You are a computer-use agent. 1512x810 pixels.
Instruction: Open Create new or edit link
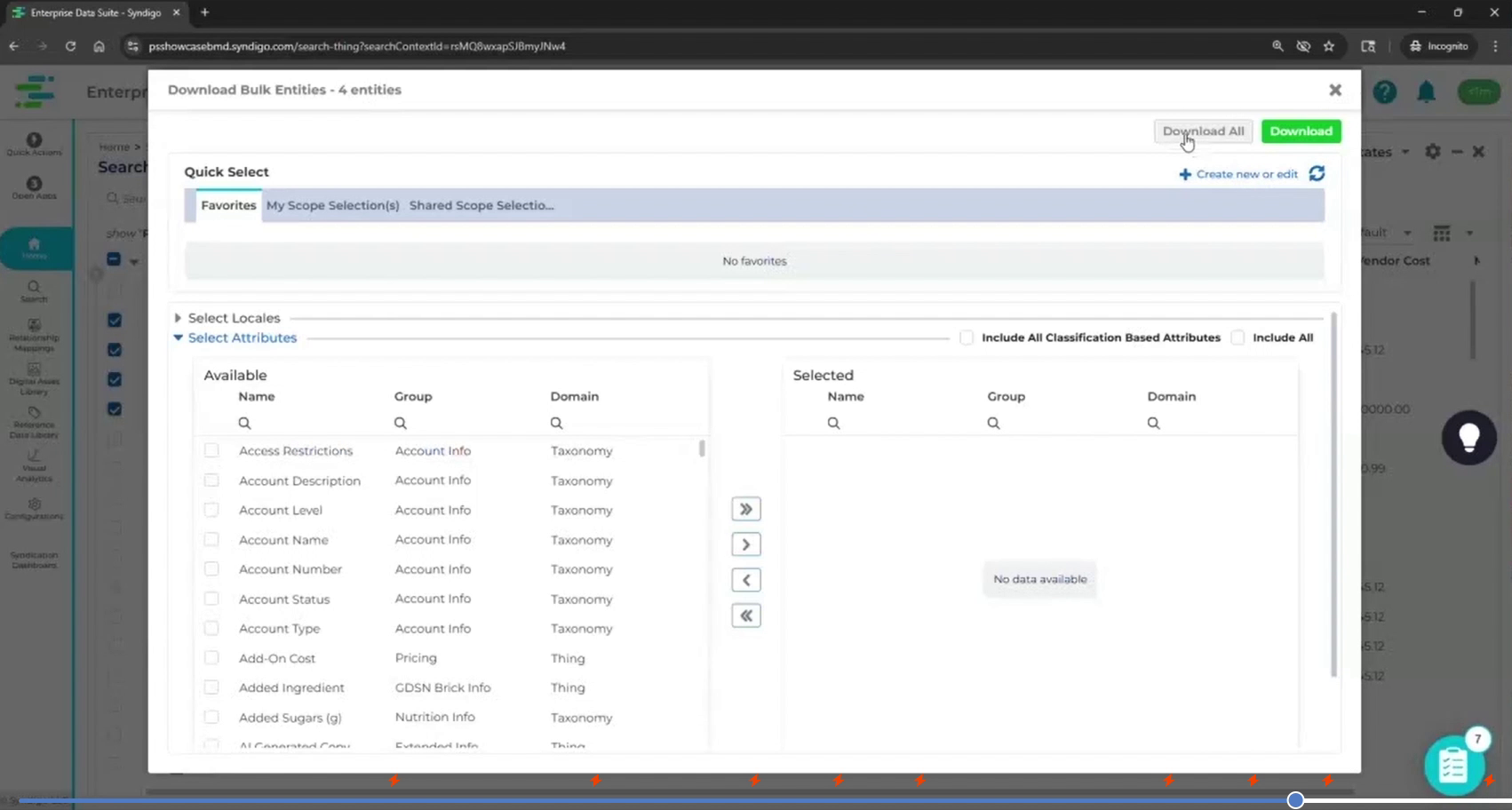tap(1238, 174)
